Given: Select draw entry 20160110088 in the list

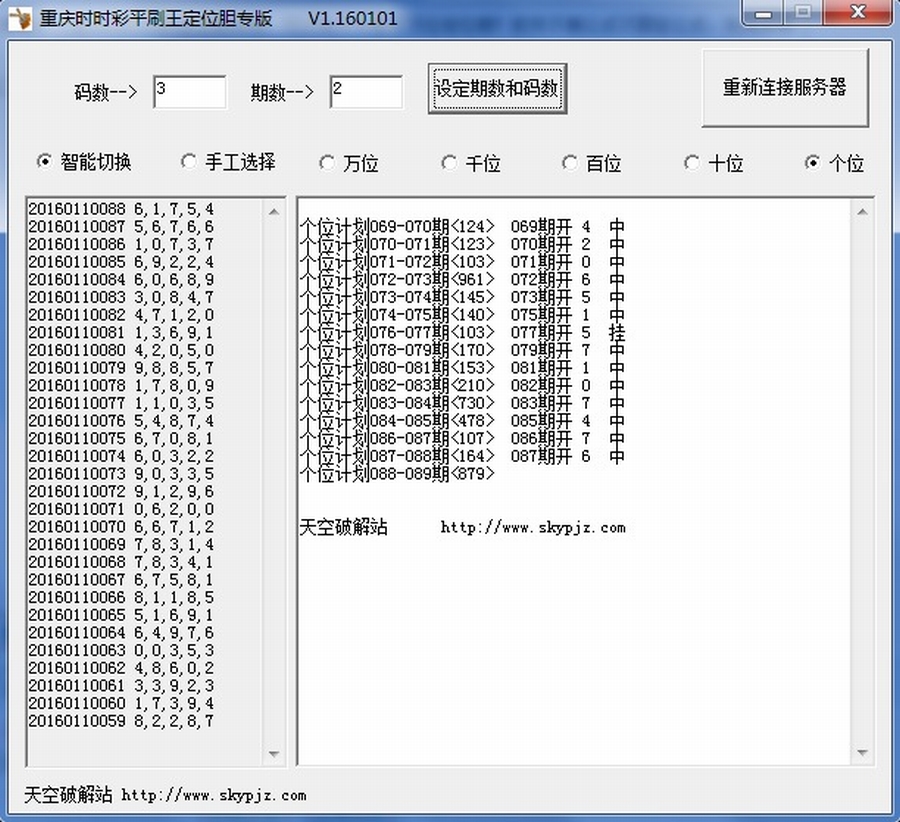Looking at the screenshot, I should click(x=120, y=209).
